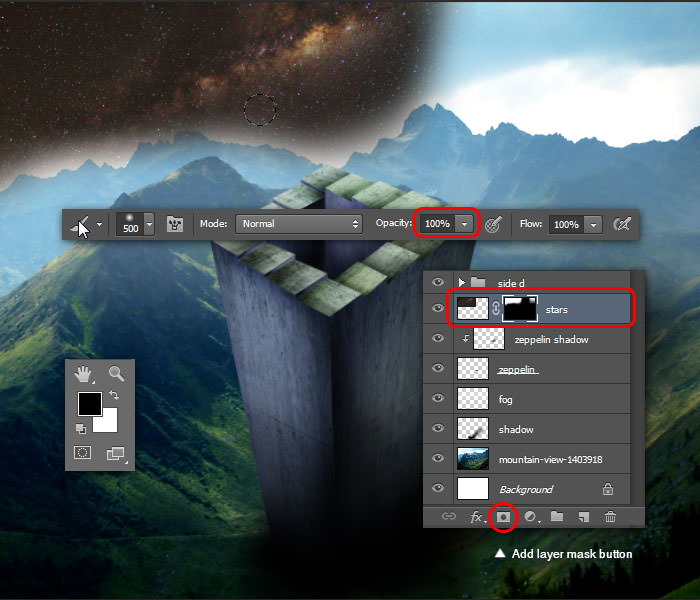
Task: Hide the stars layer
Action: pos(438,308)
